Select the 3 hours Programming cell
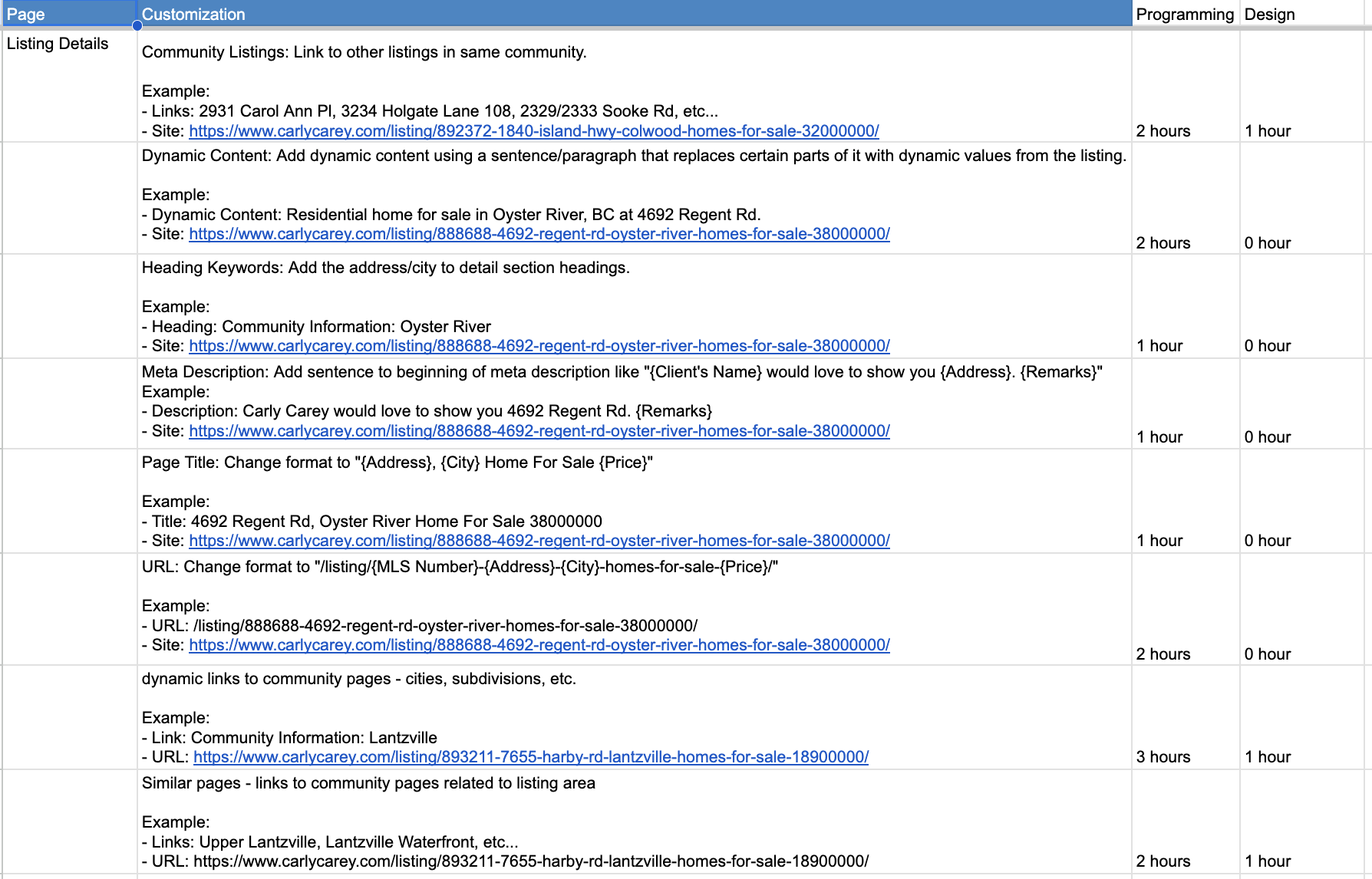 [1185, 718]
